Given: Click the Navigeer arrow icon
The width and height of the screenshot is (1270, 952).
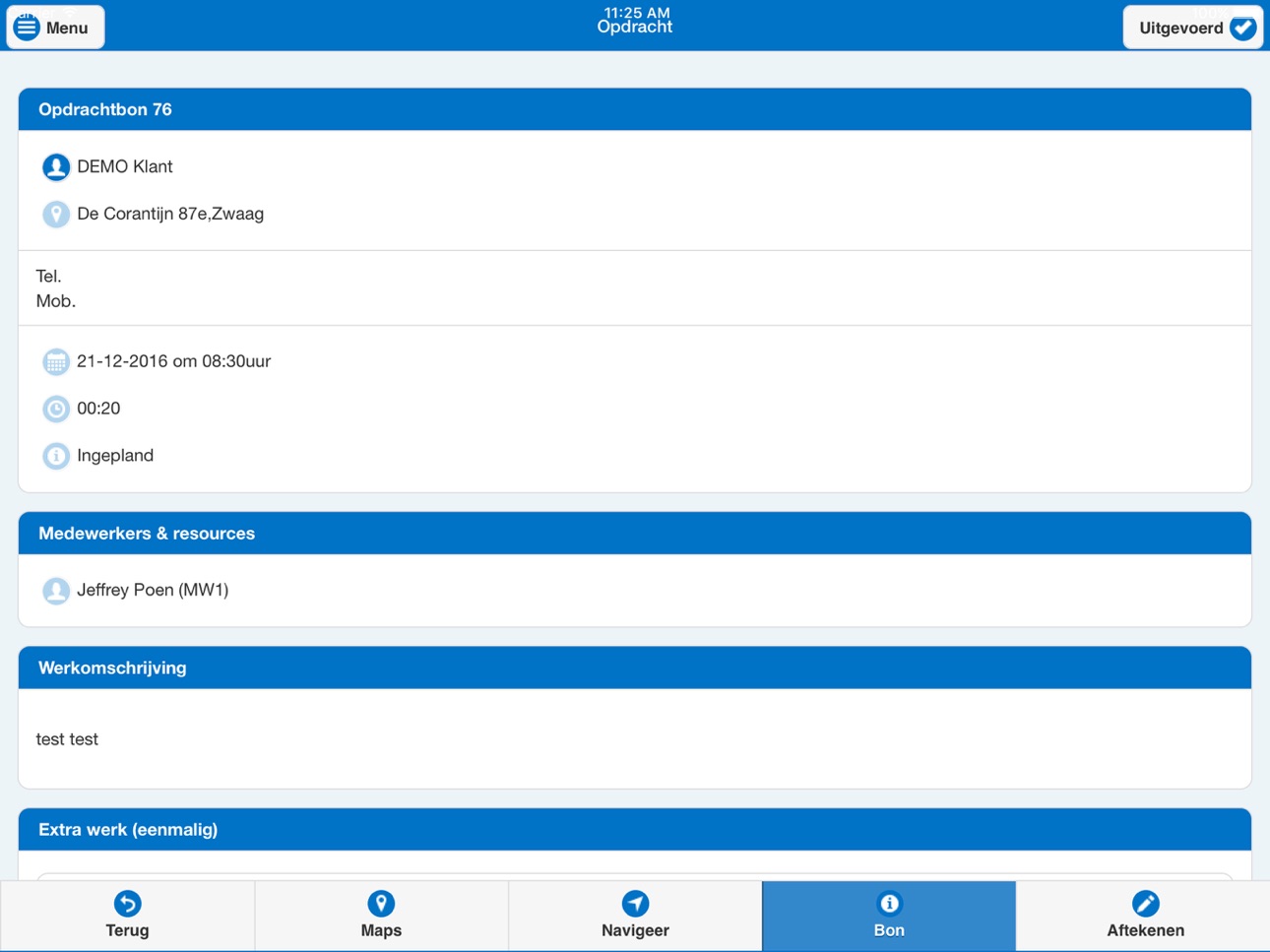Looking at the screenshot, I should tap(635, 903).
